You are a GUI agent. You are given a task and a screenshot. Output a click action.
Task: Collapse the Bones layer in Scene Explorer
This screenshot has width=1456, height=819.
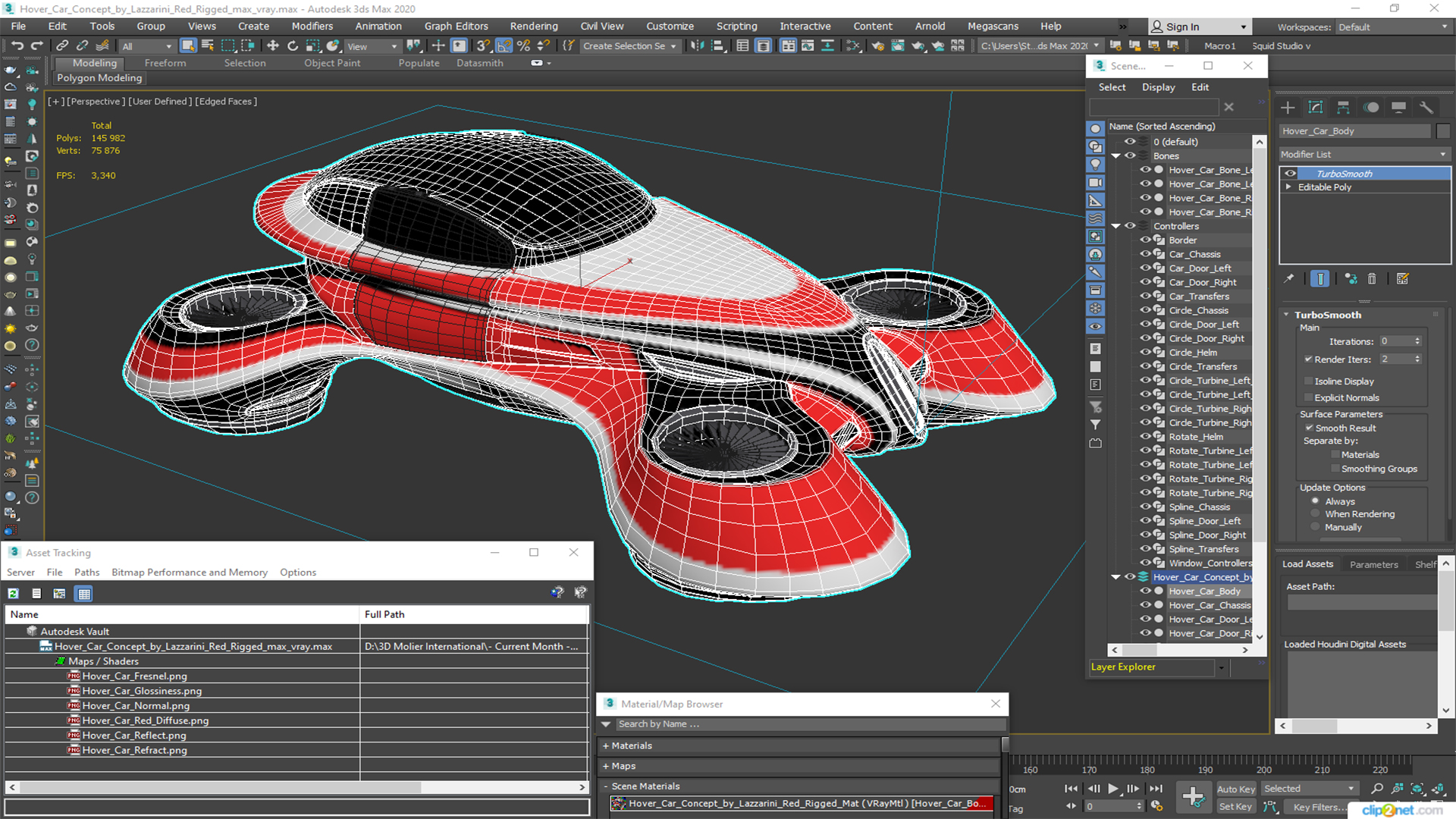coord(1116,156)
